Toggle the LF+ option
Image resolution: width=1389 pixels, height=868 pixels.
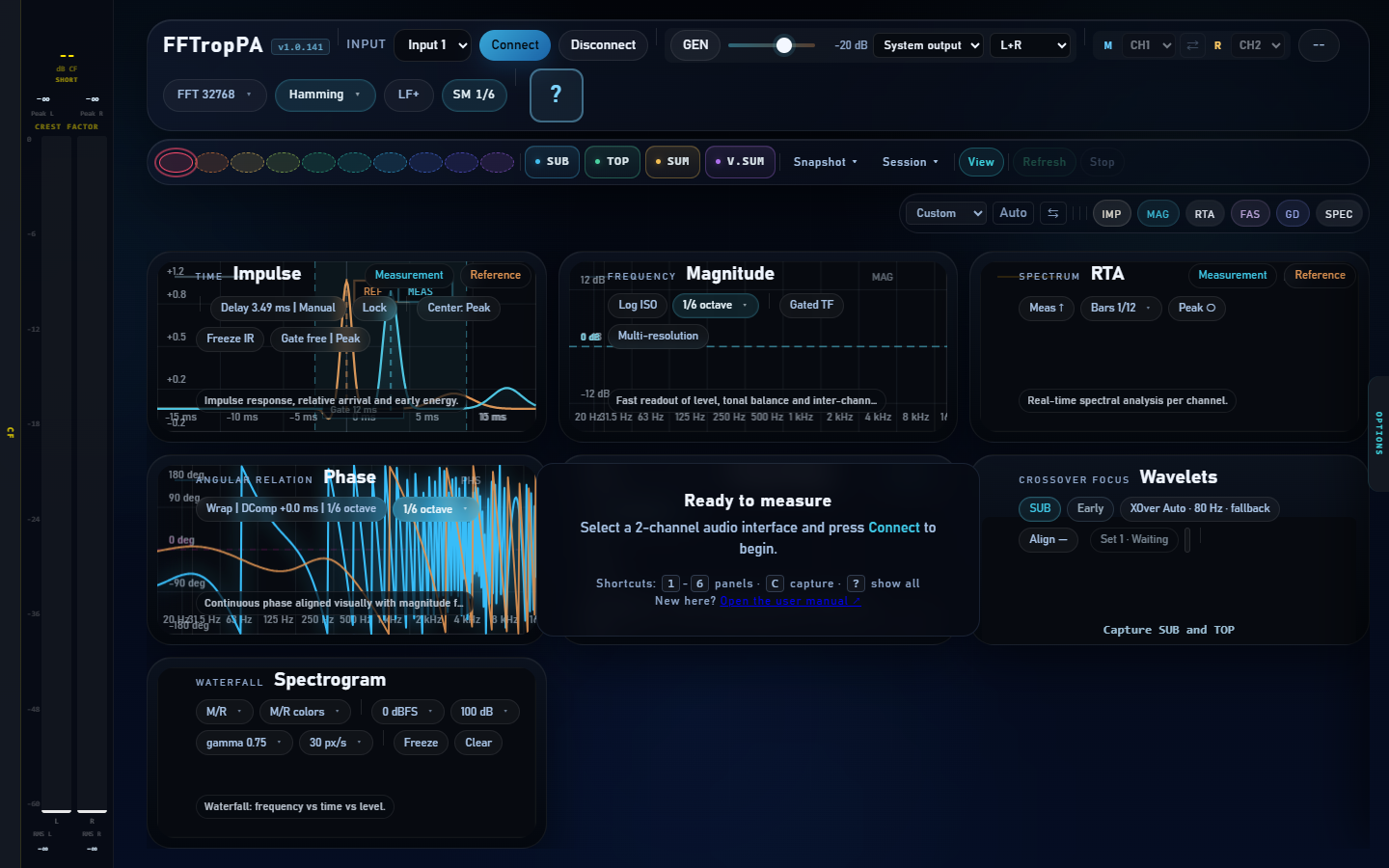tap(409, 95)
